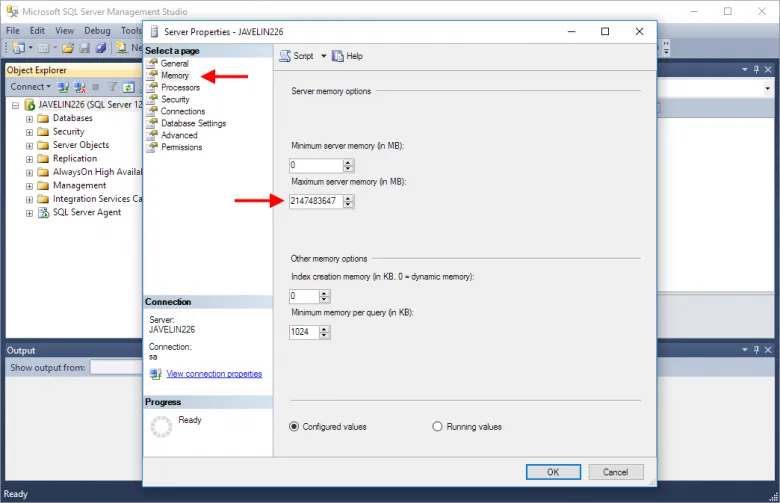The height and width of the screenshot is (503, 780).
Task: Click the New Query icon
Action: pyautogui.click(x=121, y=48)
